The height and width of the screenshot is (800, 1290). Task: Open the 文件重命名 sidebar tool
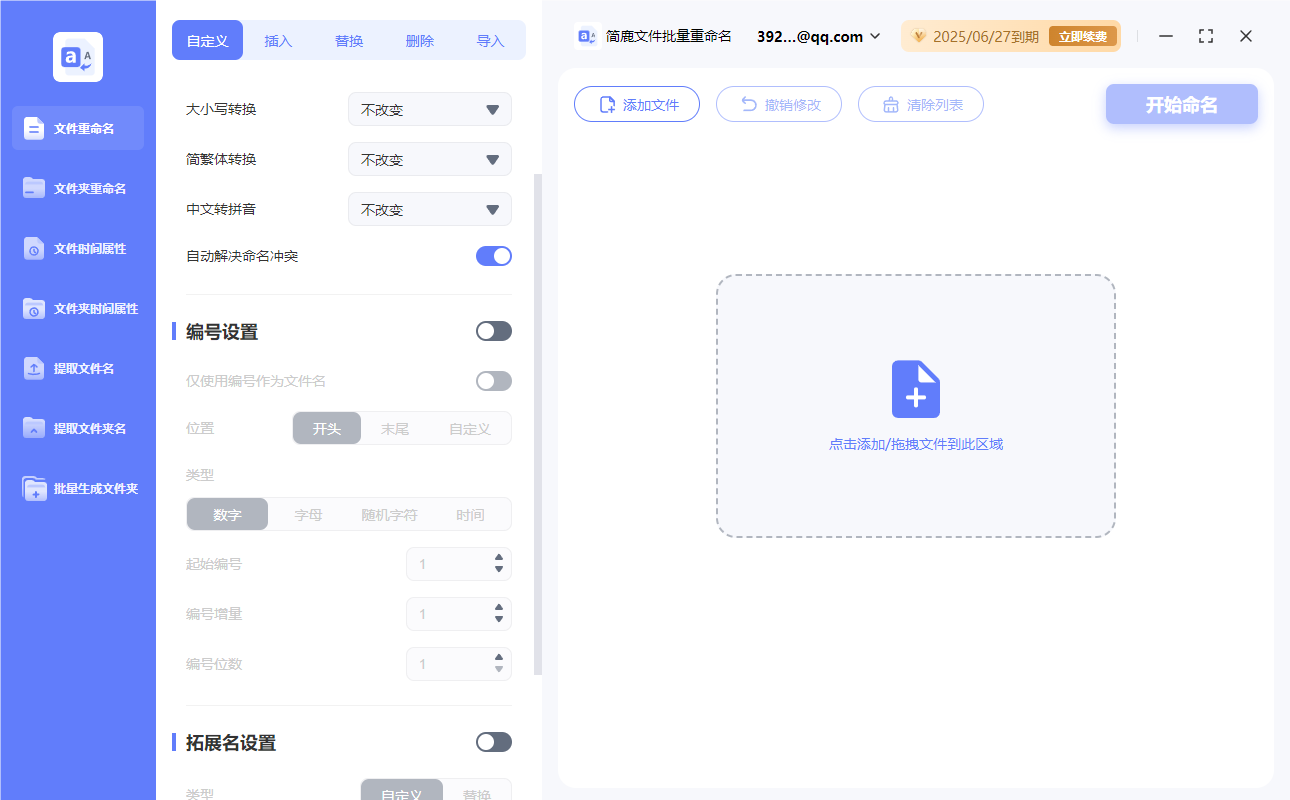pyautogui.click(x=77, y=128)
